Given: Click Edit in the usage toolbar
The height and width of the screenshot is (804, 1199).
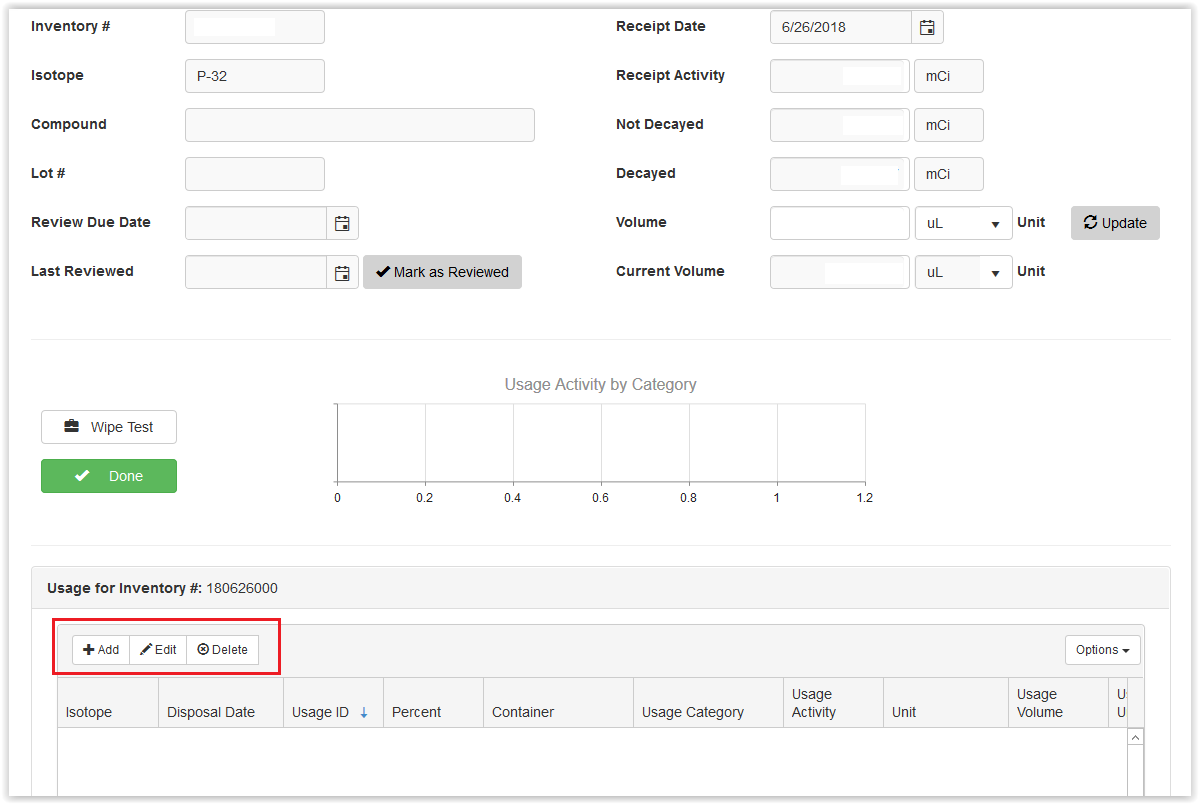Looking at the screenshot, I should point(158,650).
